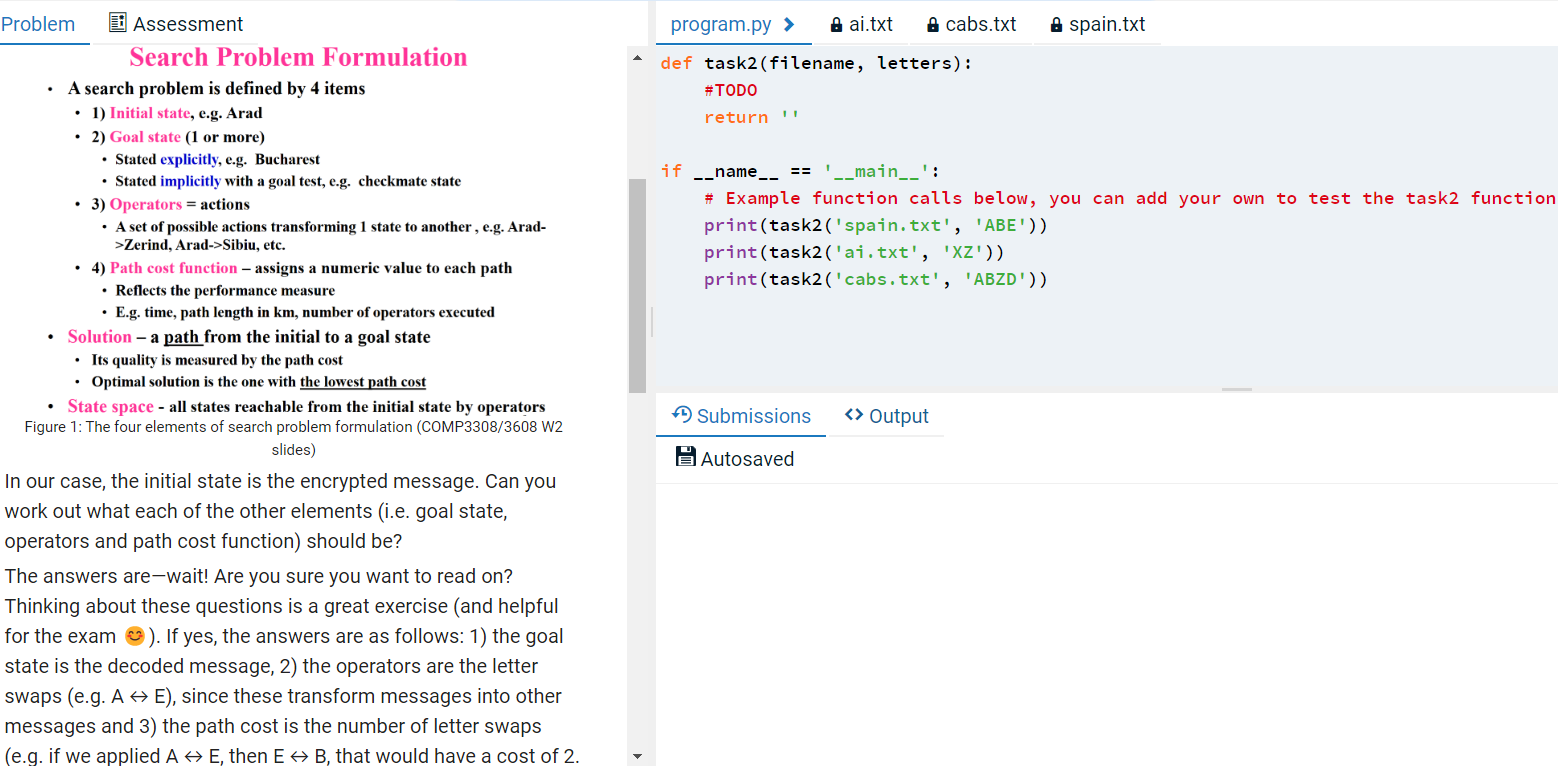1558x766 pixels.
Task: Click the print task2 ai.txt line
Action: (854, 252)
